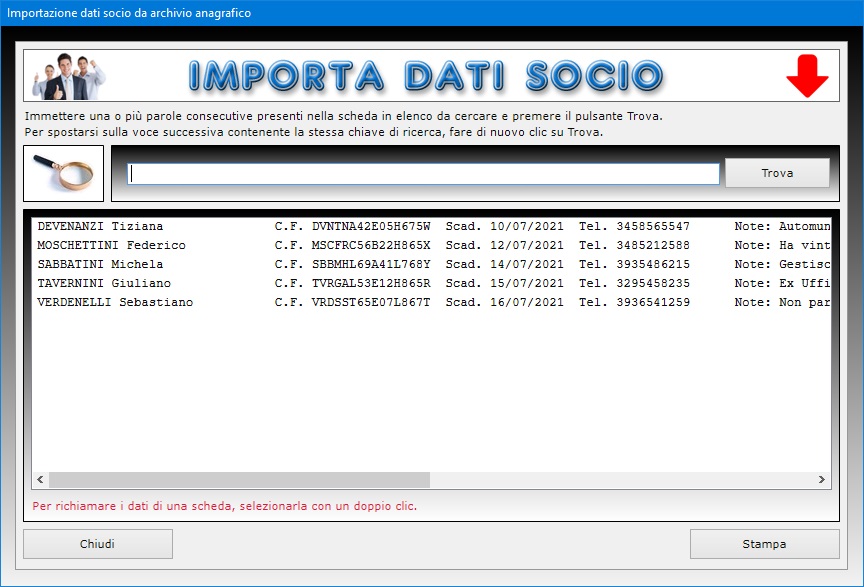Image resolution: width=864 pixels, height=587 pixels.
Task: Click expiry date 15/07/2021
Action: click(x=527, y=283)
